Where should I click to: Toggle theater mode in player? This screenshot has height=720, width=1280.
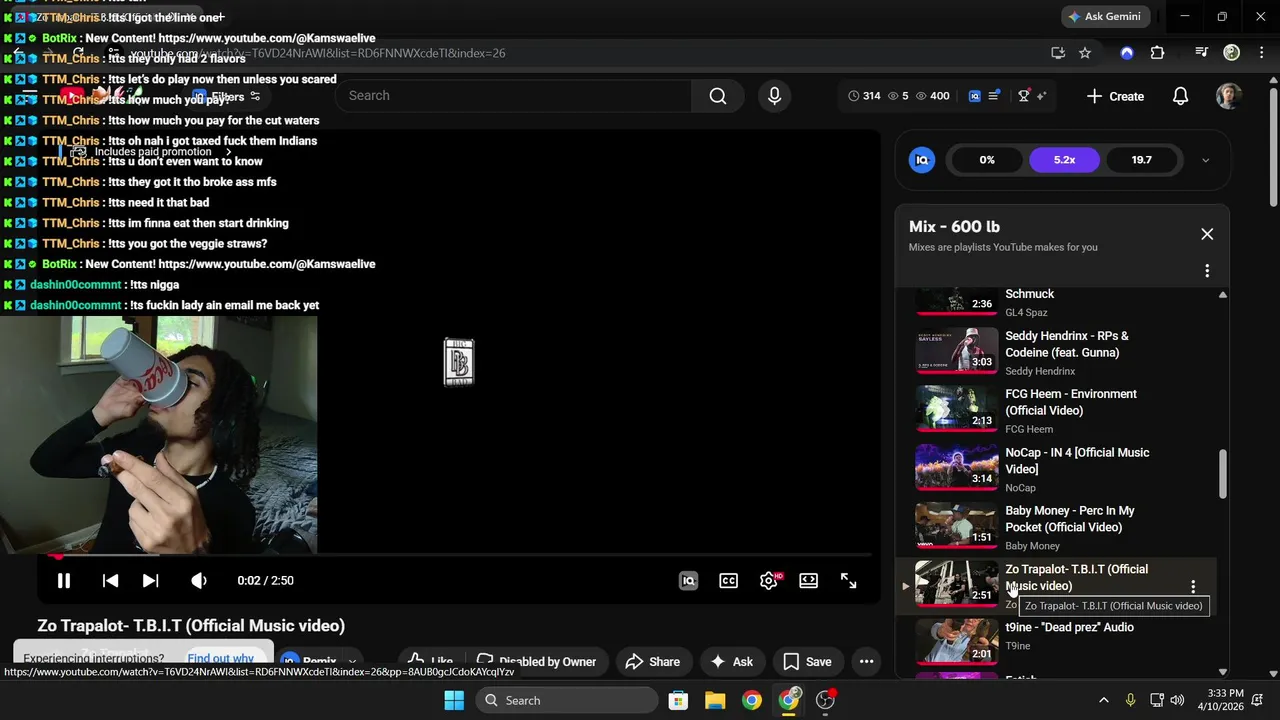809,581
